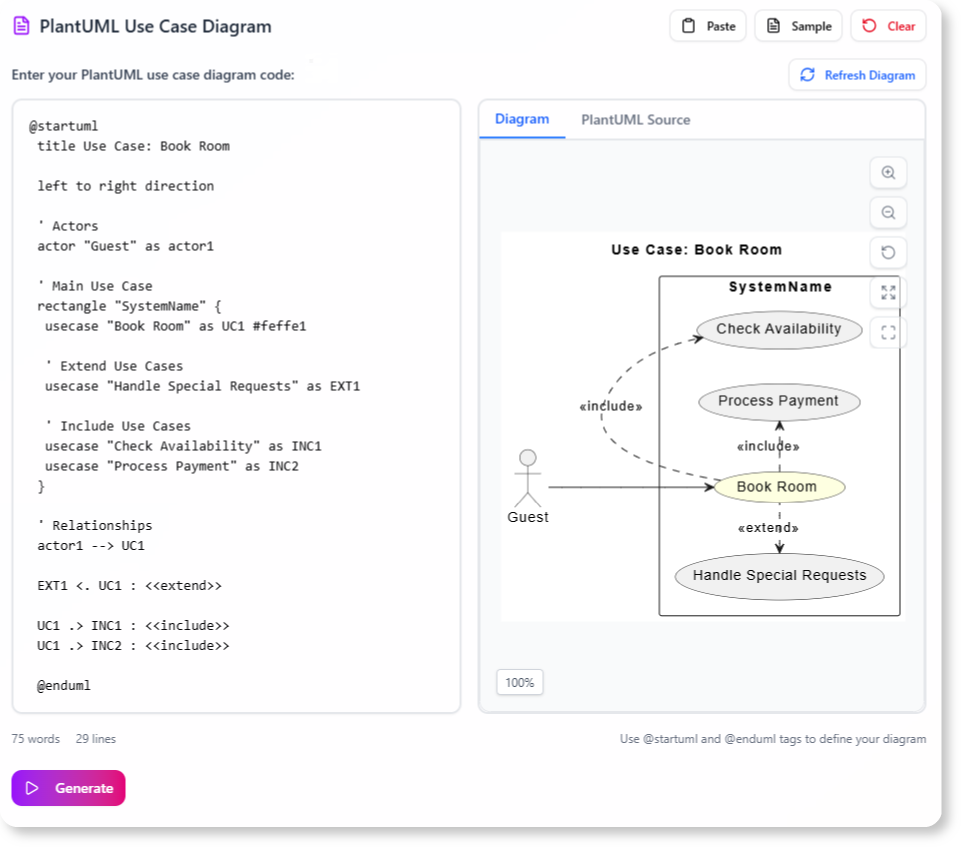Screen dimensions: 961x848
Task: Click the reset view icon below zoom controls
Action: click(x=888, y=252)
